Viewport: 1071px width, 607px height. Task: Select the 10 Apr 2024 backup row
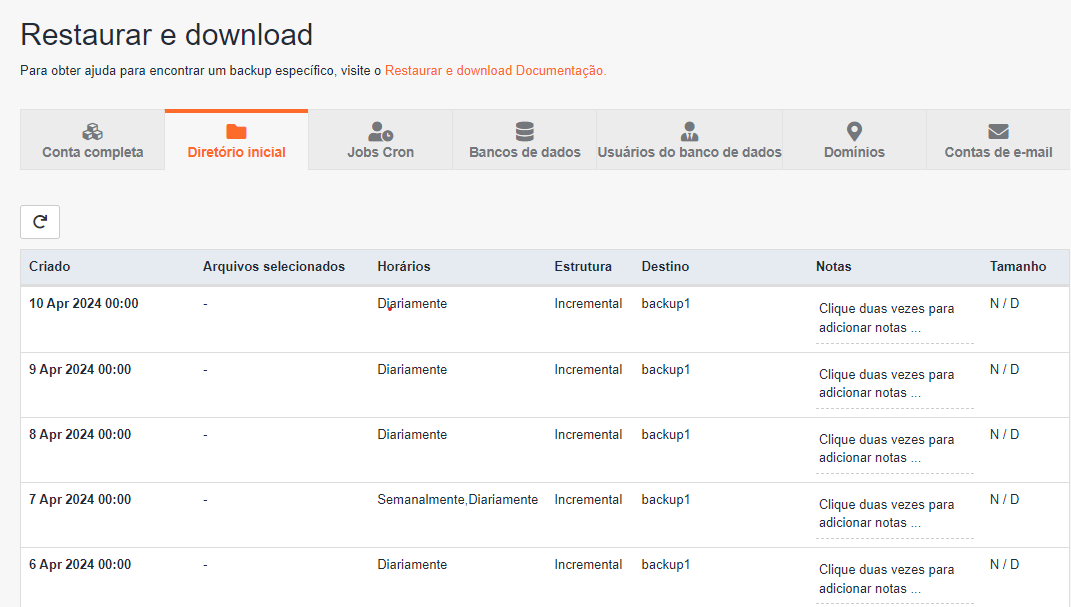point(545,320)
